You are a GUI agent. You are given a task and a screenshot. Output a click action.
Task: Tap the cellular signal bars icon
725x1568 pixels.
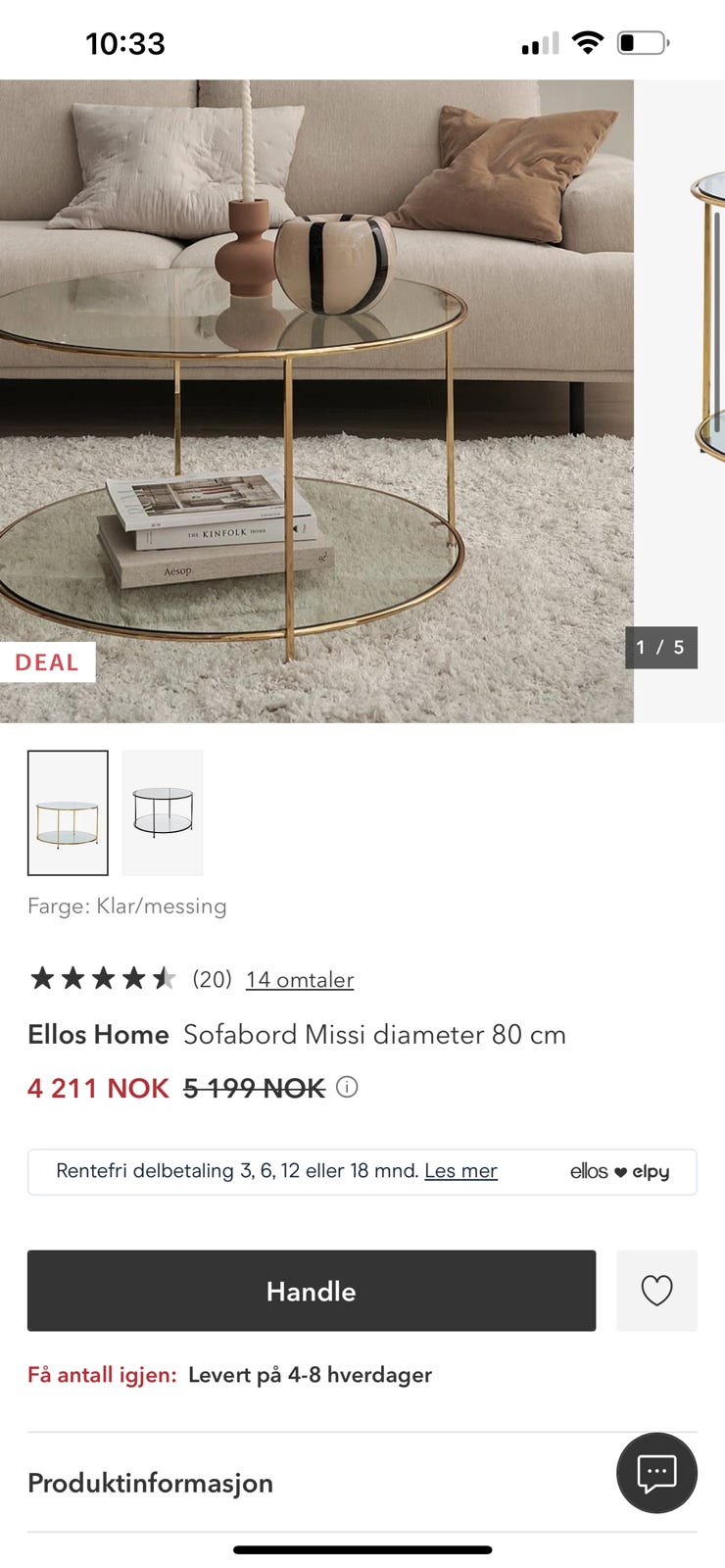(x=540, y=44)
